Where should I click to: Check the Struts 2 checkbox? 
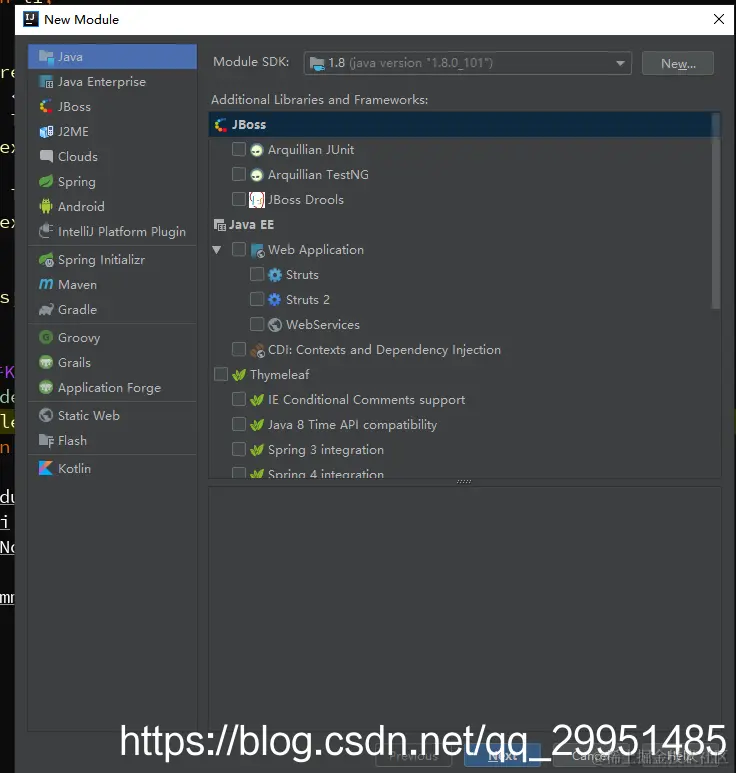pos(257,299)
